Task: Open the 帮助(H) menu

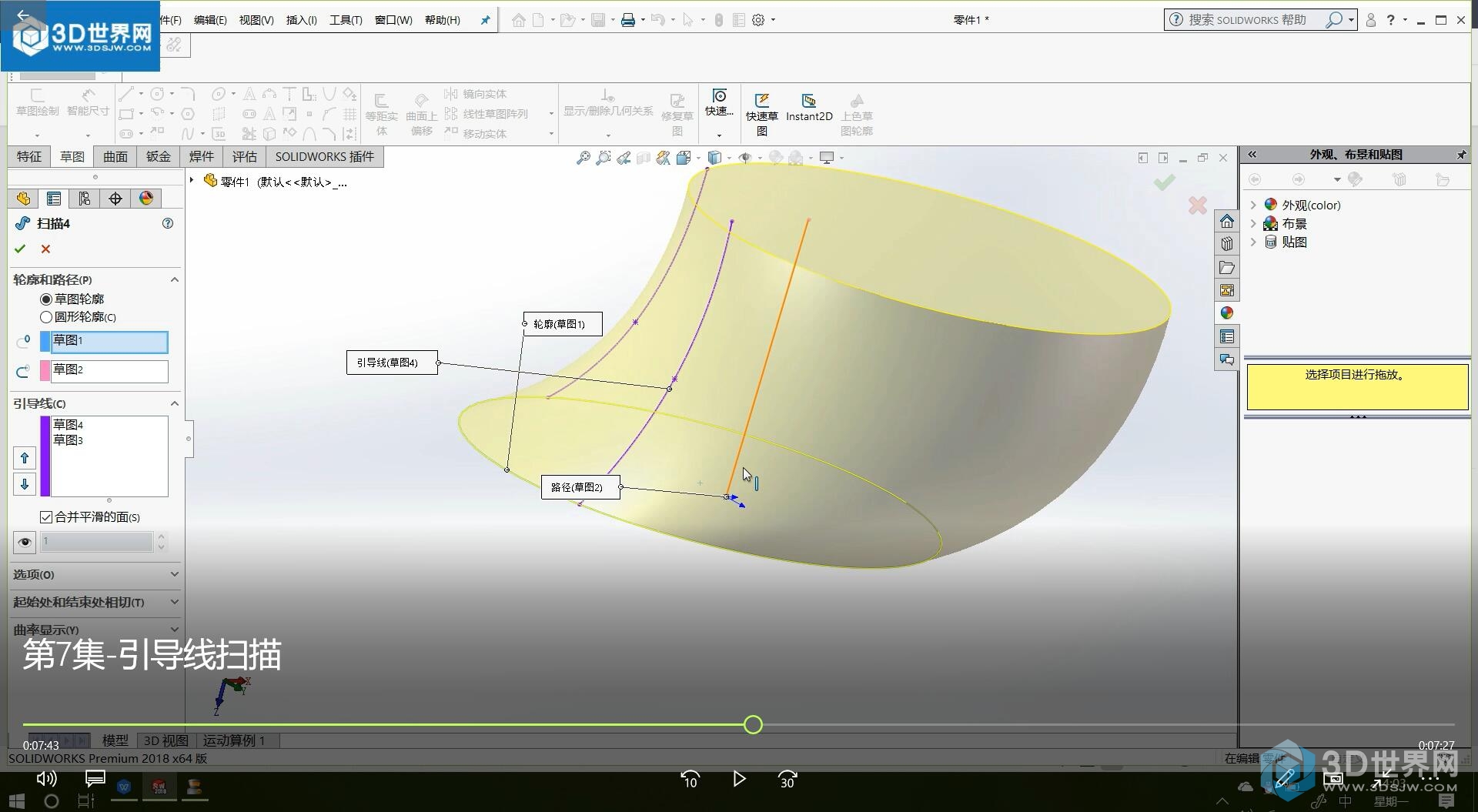Action: [x=443, y=20]
